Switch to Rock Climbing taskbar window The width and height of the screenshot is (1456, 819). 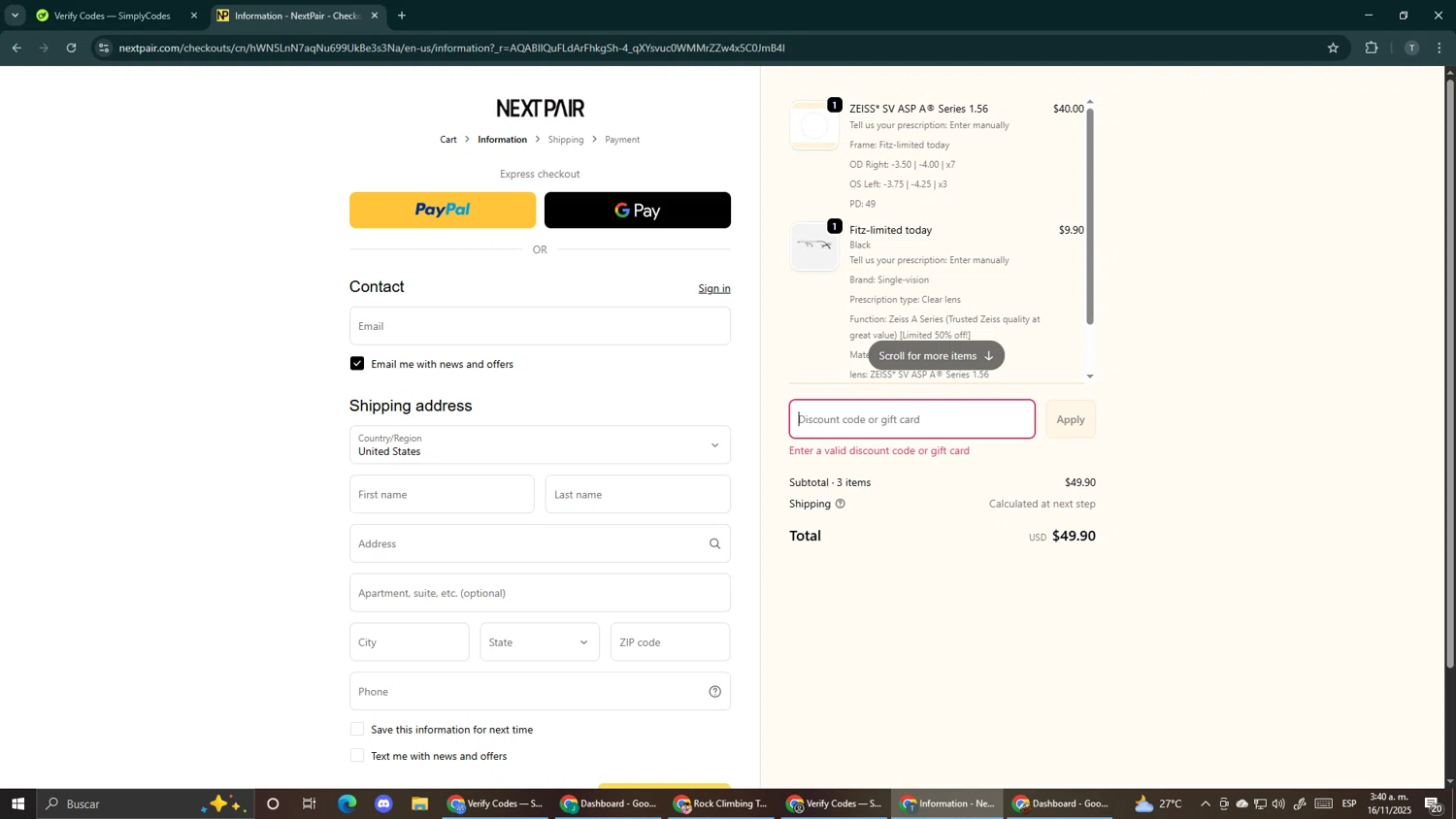point(722,804)
